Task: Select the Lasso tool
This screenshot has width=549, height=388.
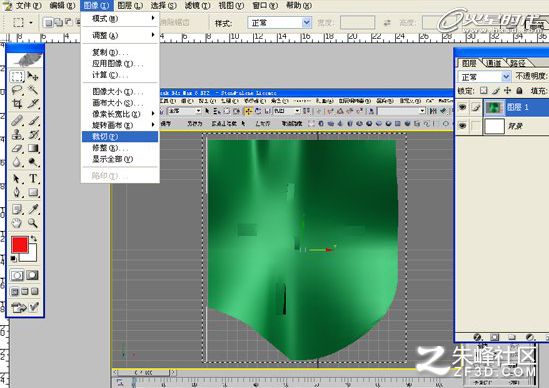Action: tap(17, 90)
